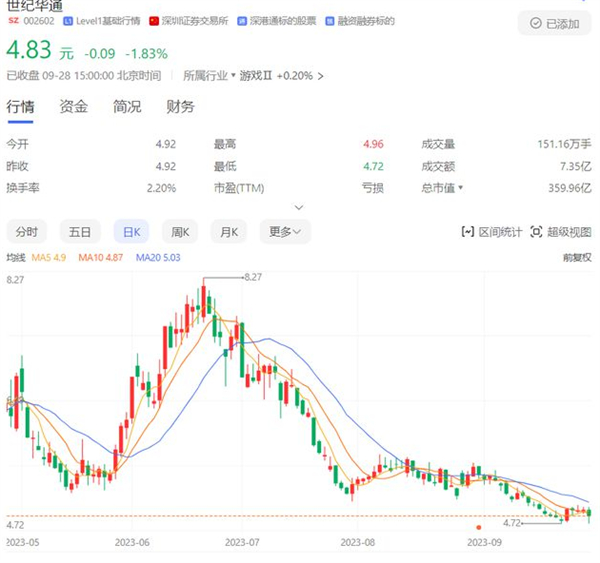
Task: Click the 今开 4.92 value
Action: tap(166, 144)
